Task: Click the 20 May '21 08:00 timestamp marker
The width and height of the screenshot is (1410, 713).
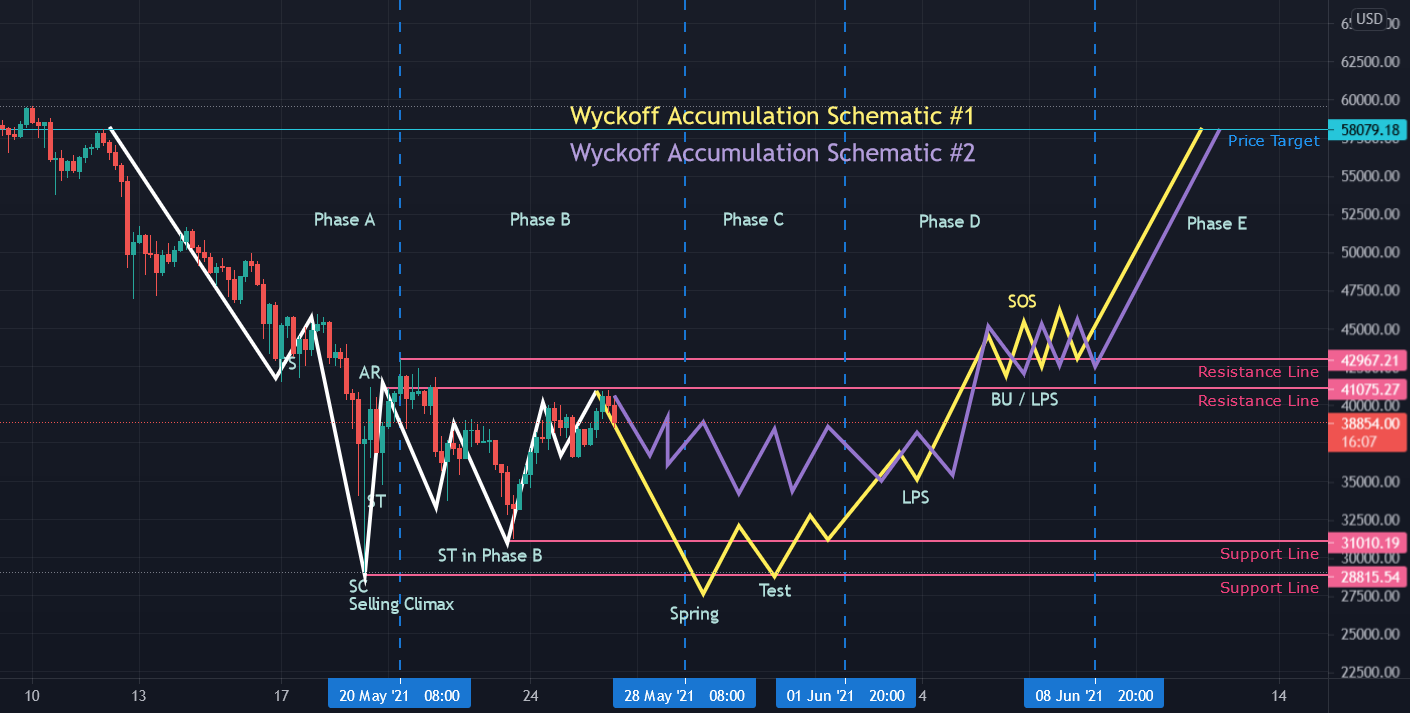Action: [x=399, y=693]
